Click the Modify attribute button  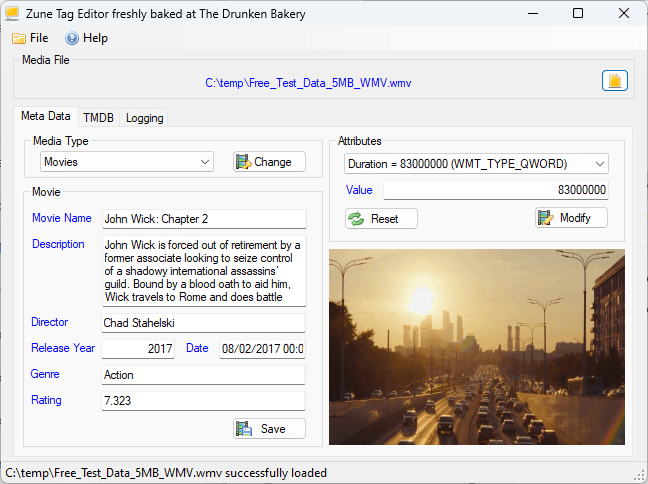click(572, 218)
